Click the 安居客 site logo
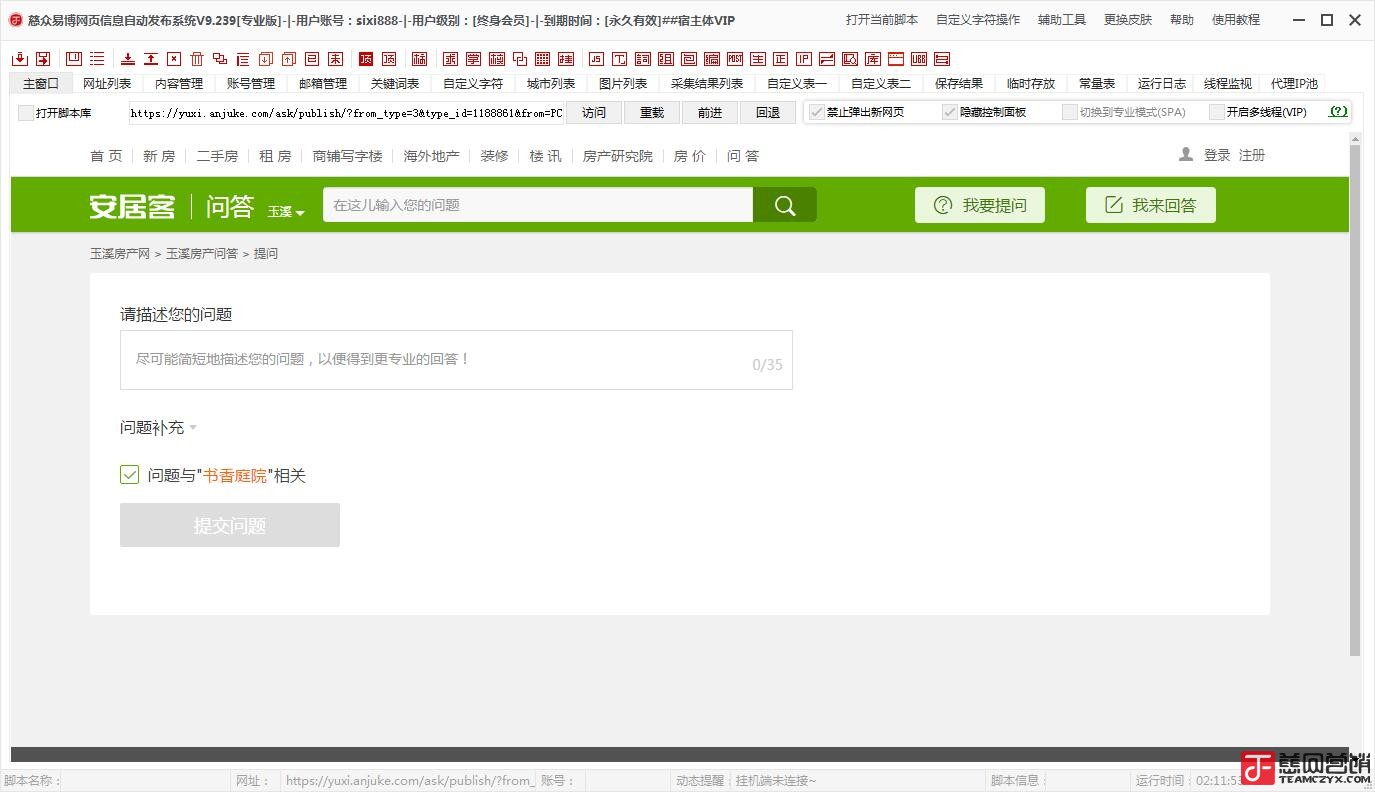Viewport: 1375px width, 792px height. click(x=132, y=206)
